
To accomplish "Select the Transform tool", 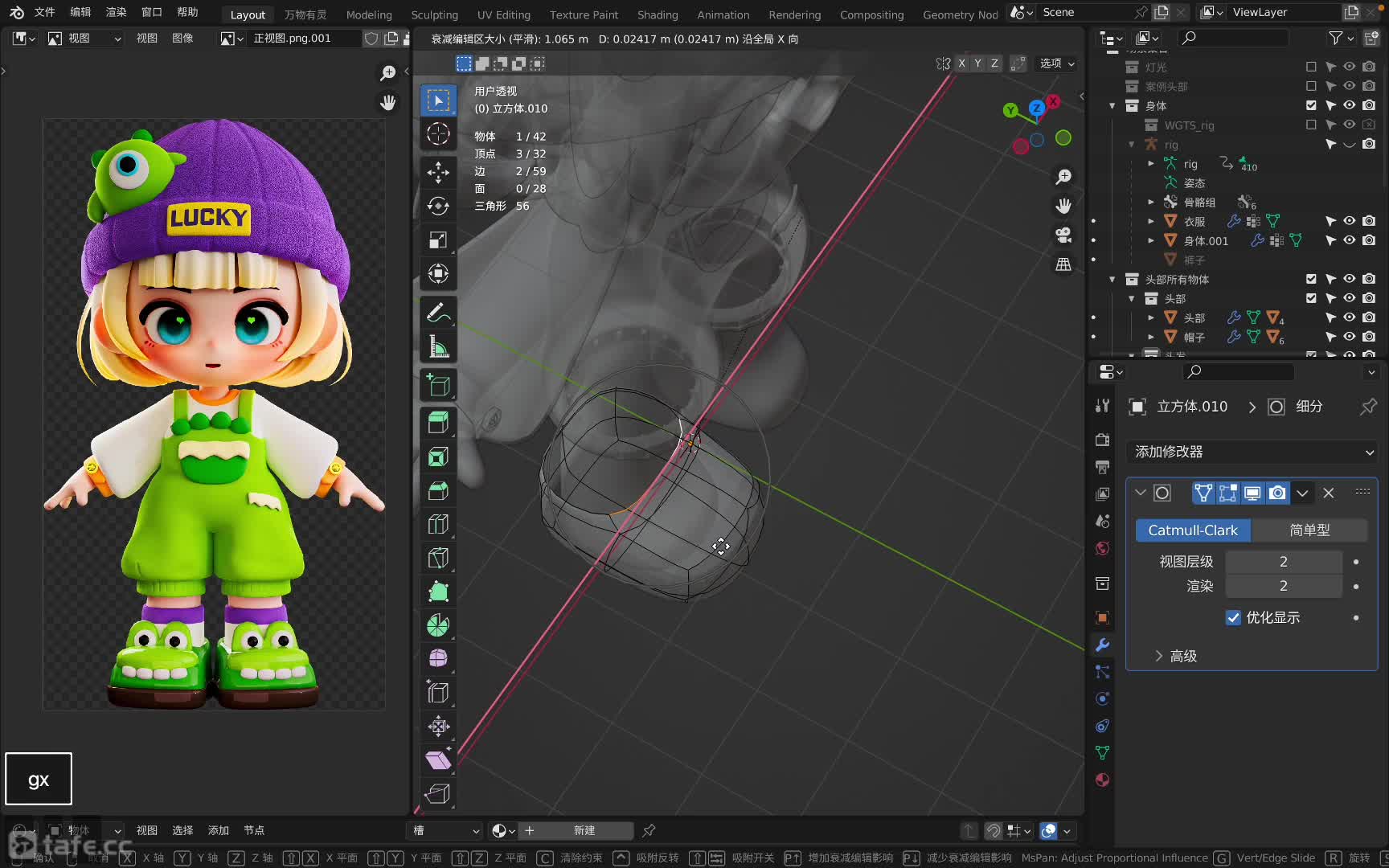I will (x=438, y=273).
